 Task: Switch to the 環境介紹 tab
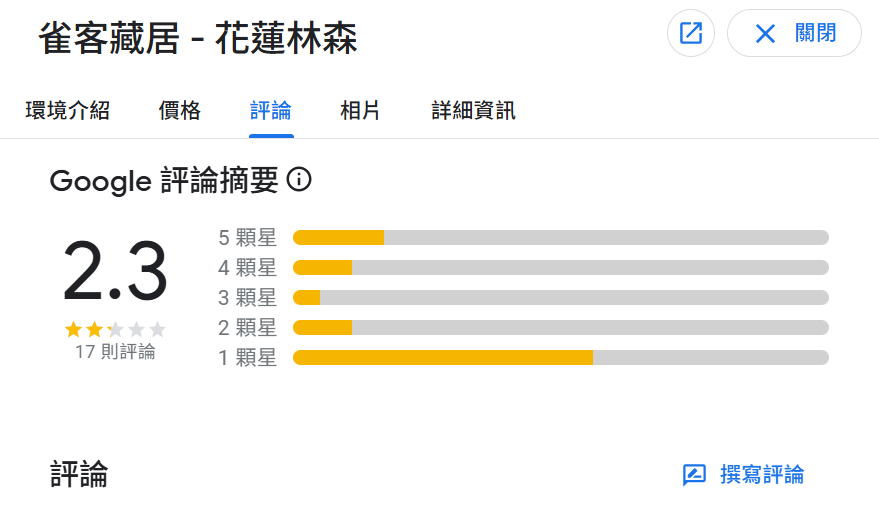[x=67, y=110]
